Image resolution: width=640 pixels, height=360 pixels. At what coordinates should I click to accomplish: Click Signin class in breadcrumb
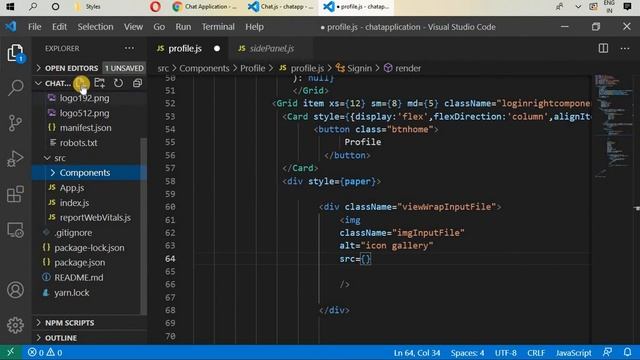tap(353, 68)
